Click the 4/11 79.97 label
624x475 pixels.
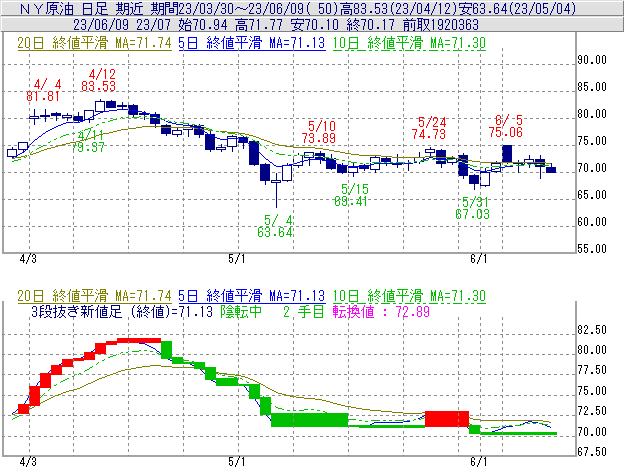coord(88,141)
